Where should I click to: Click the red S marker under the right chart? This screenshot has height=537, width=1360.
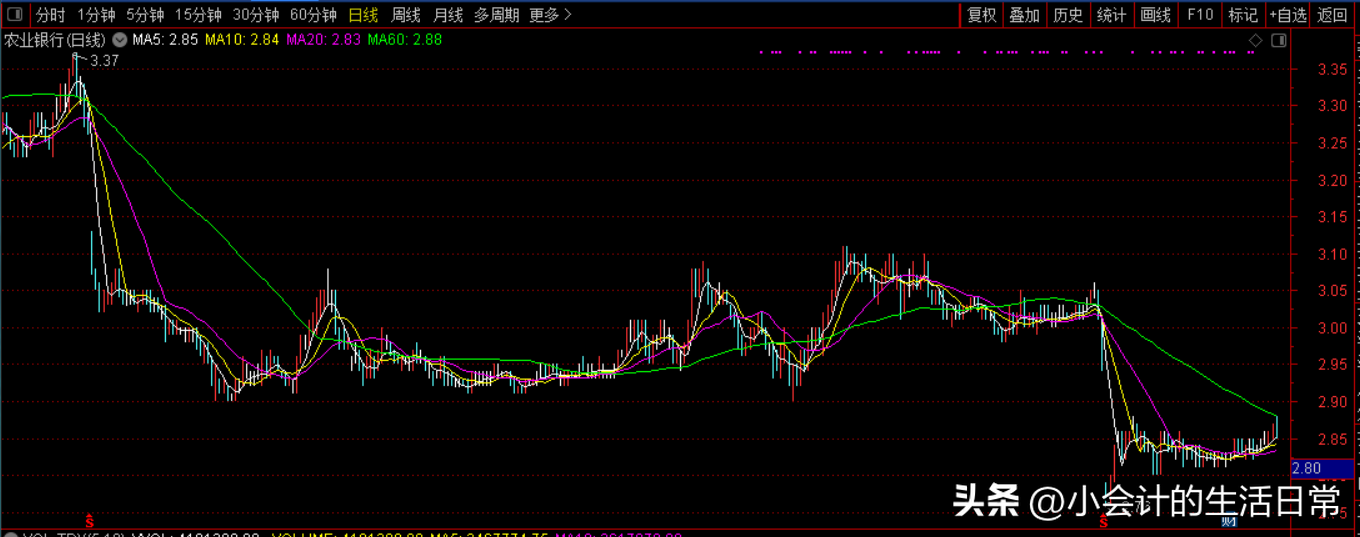click(x=1104, y=521)
